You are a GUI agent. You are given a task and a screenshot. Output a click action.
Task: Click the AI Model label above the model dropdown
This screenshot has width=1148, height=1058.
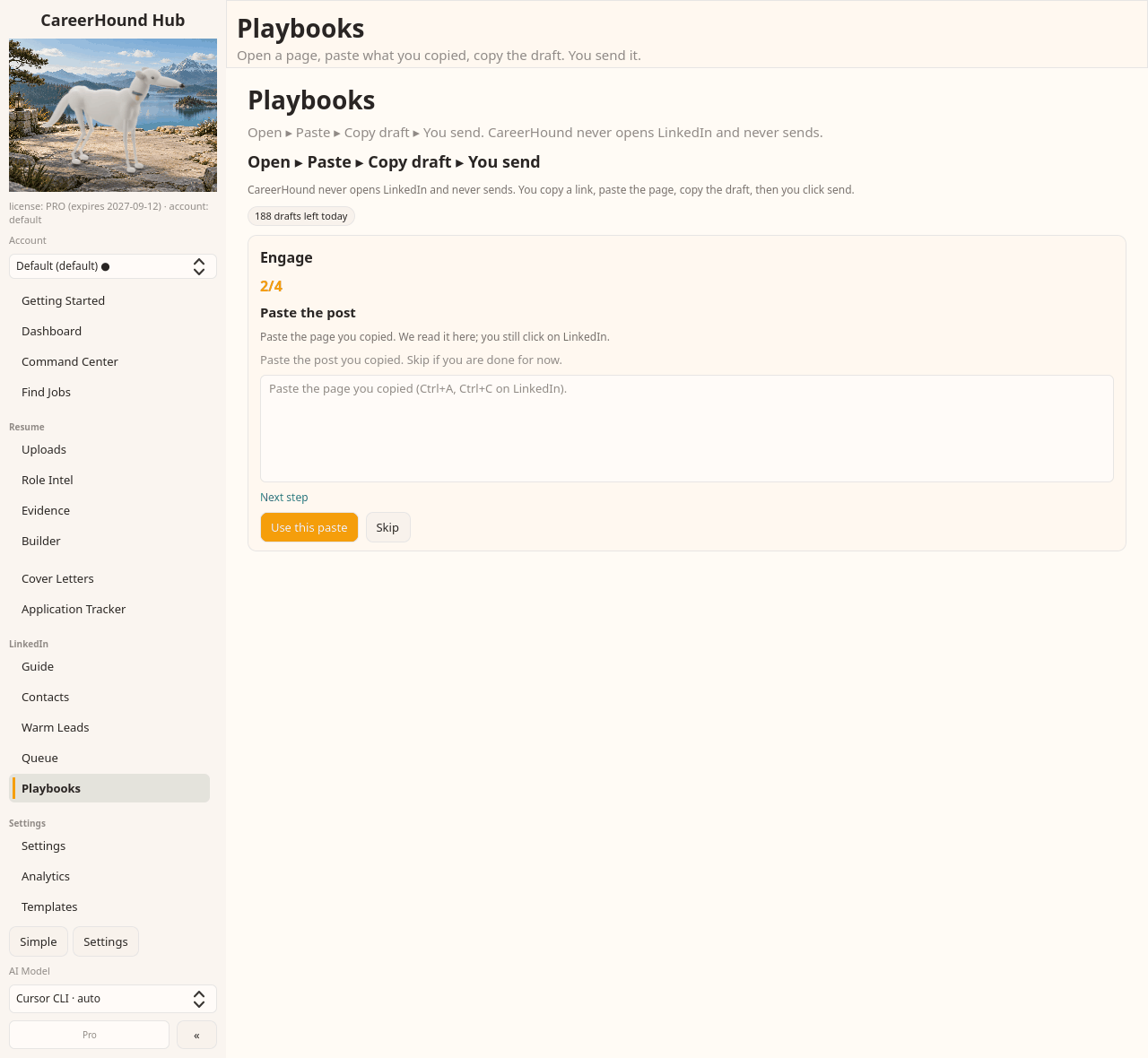pyautogui.click(x=30, y=971)
